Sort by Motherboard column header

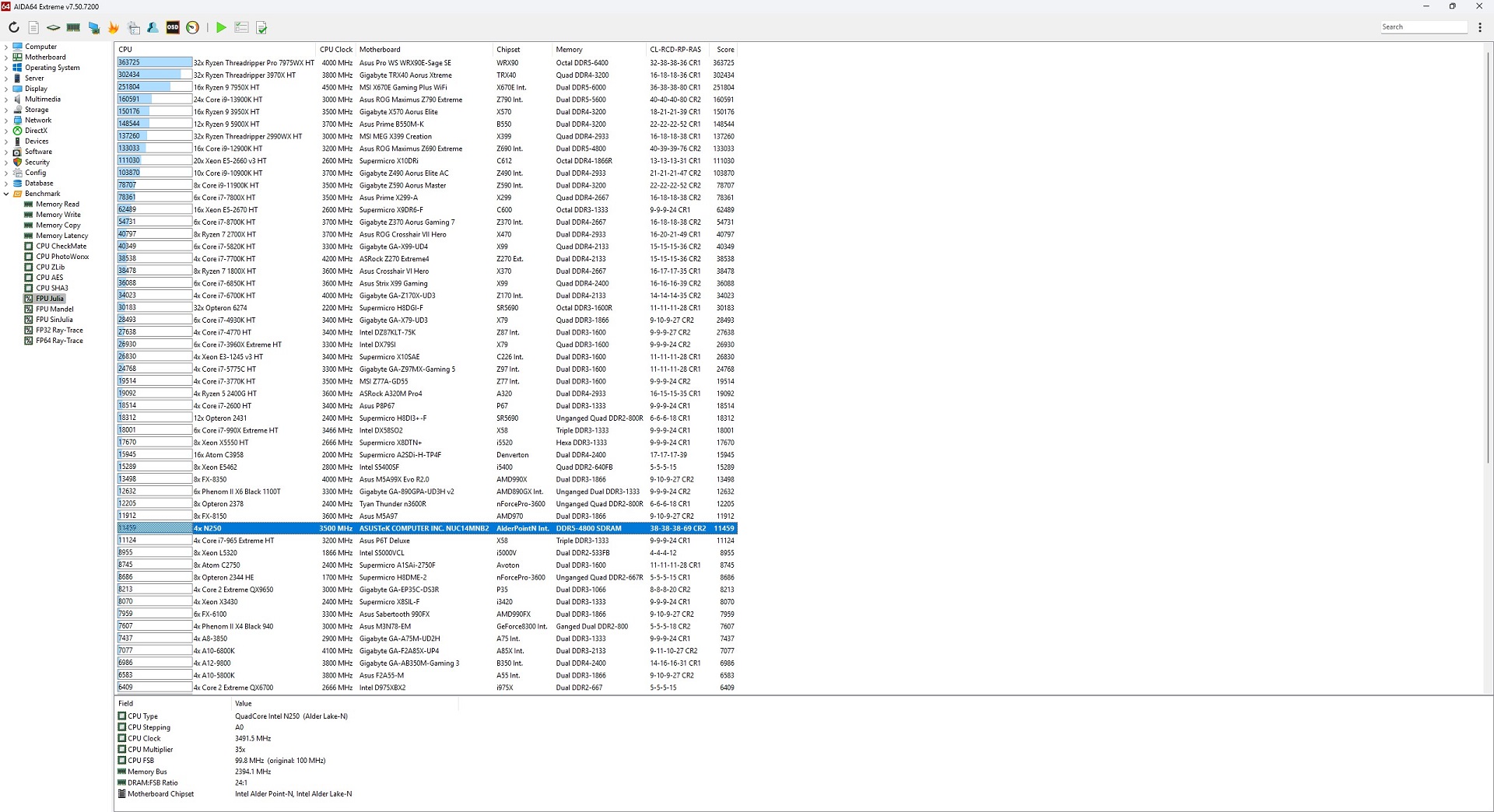pyautogui.click(x=425, y=49)
